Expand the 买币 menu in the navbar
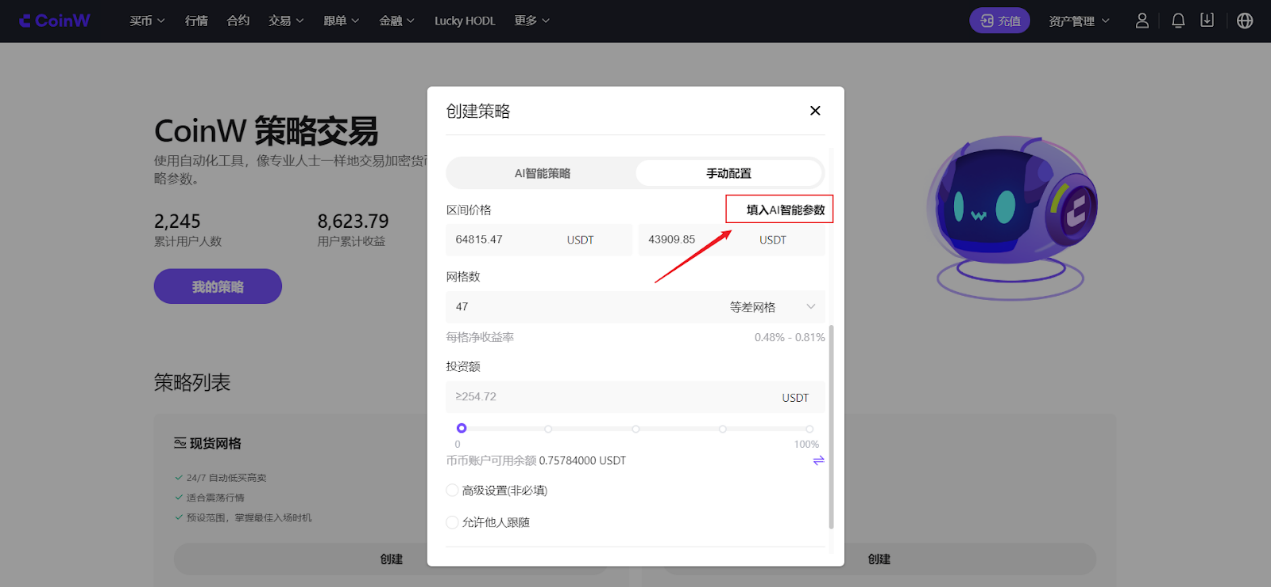The image size is (1271, 587). pos(147,21)
